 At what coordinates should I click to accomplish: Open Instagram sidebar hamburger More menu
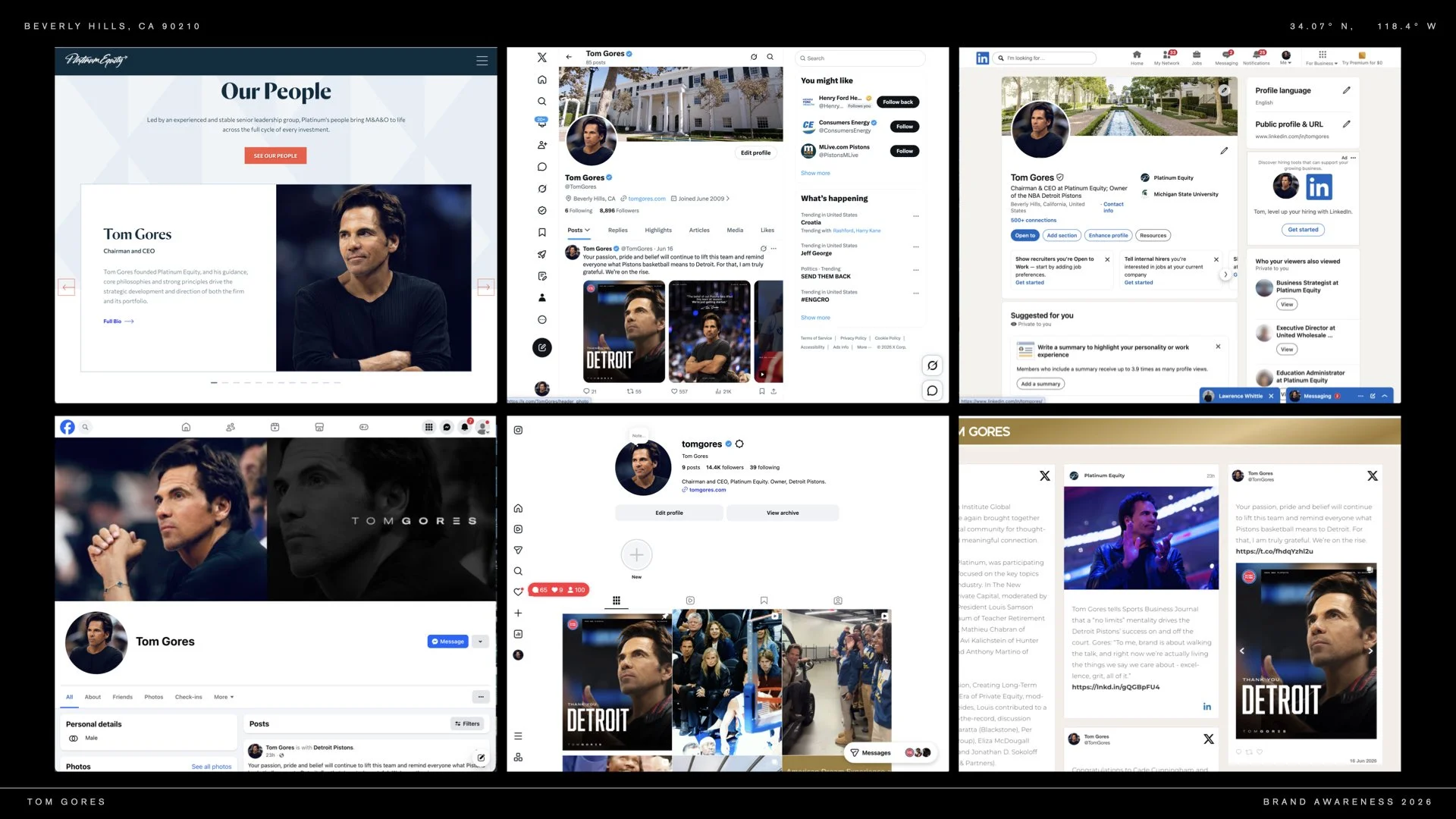(x=518, y=736)
